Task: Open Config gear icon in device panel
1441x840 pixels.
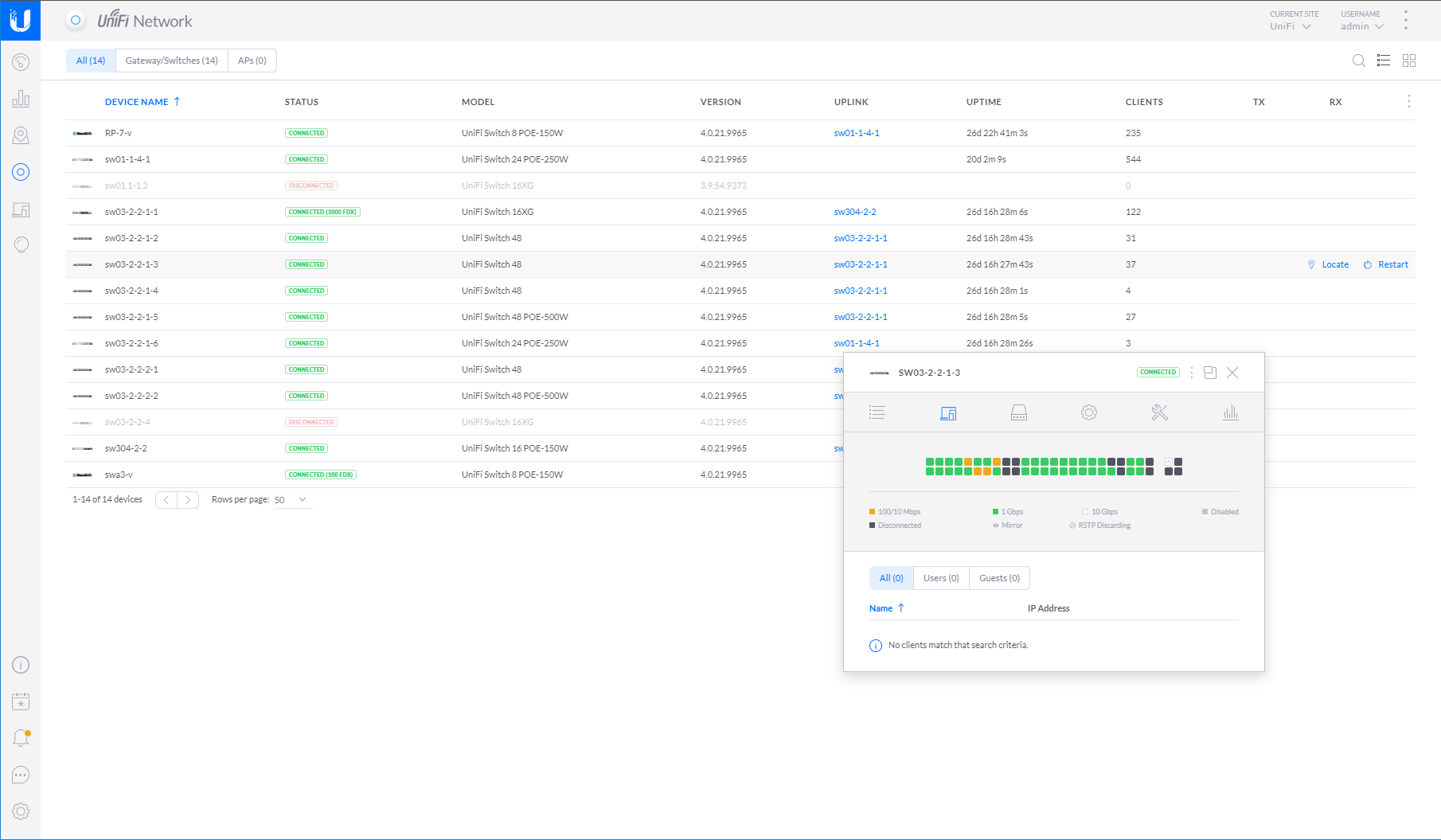Action: point(1089,412)
